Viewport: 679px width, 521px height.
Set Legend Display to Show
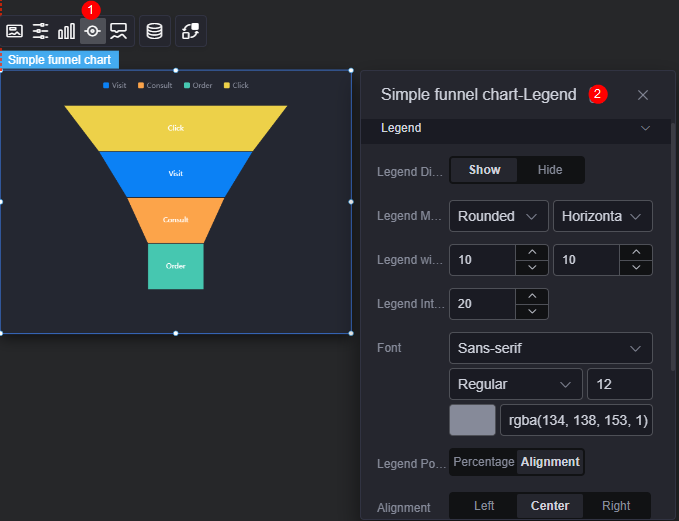click(x=484, y=170)
